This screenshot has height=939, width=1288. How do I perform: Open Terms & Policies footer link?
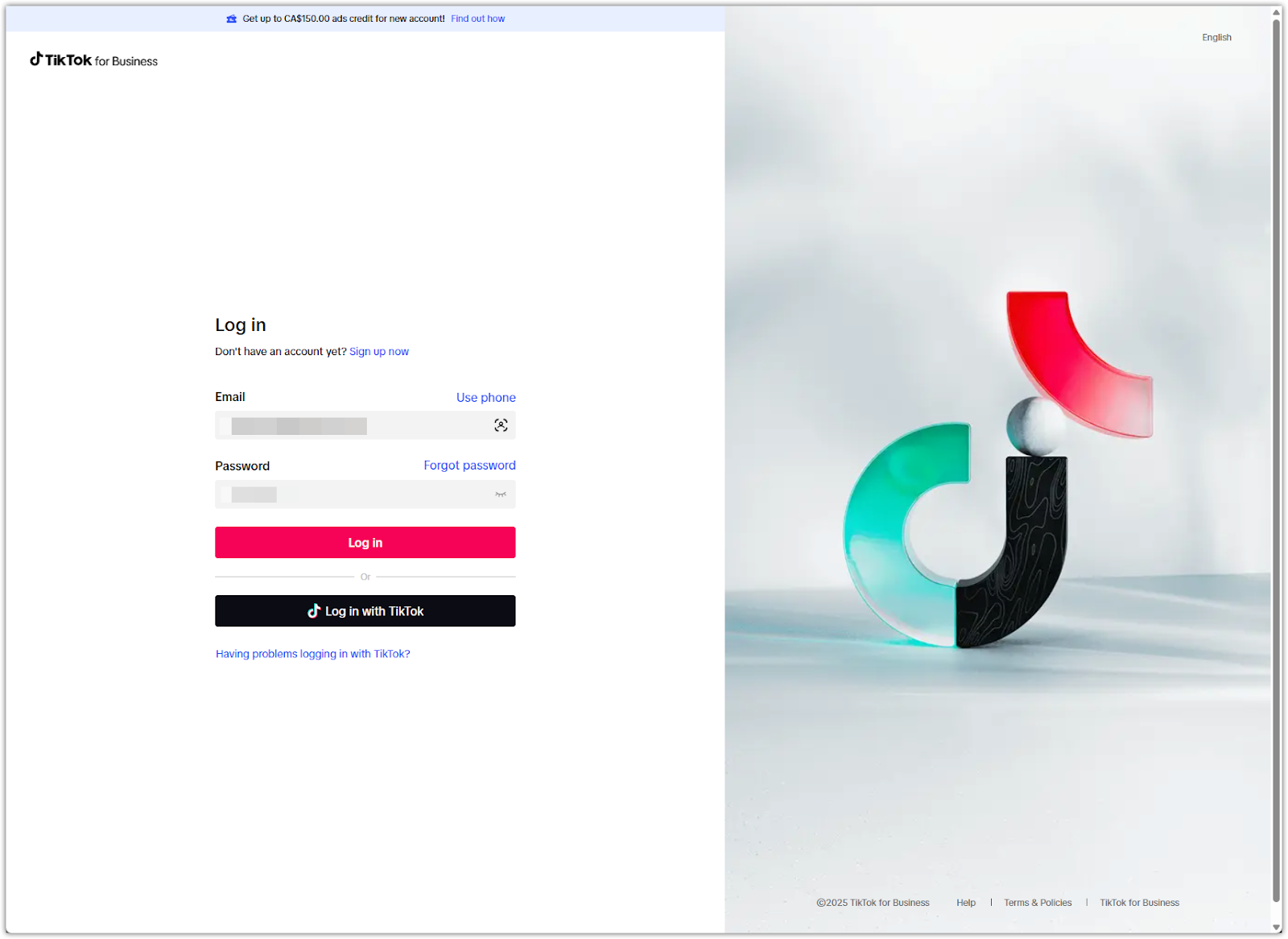pyautogui.click(x=1038, y=903)
